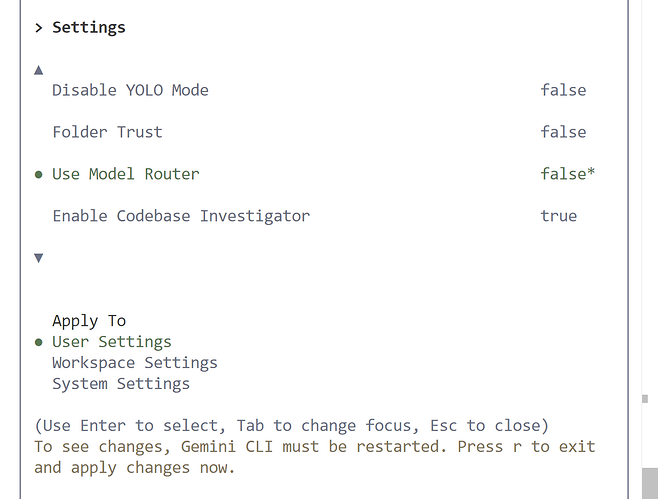This screenshot has height=499, width=658.
Task: Toggle Enable Codebase Investigator true value
Action: pos(558,216)
